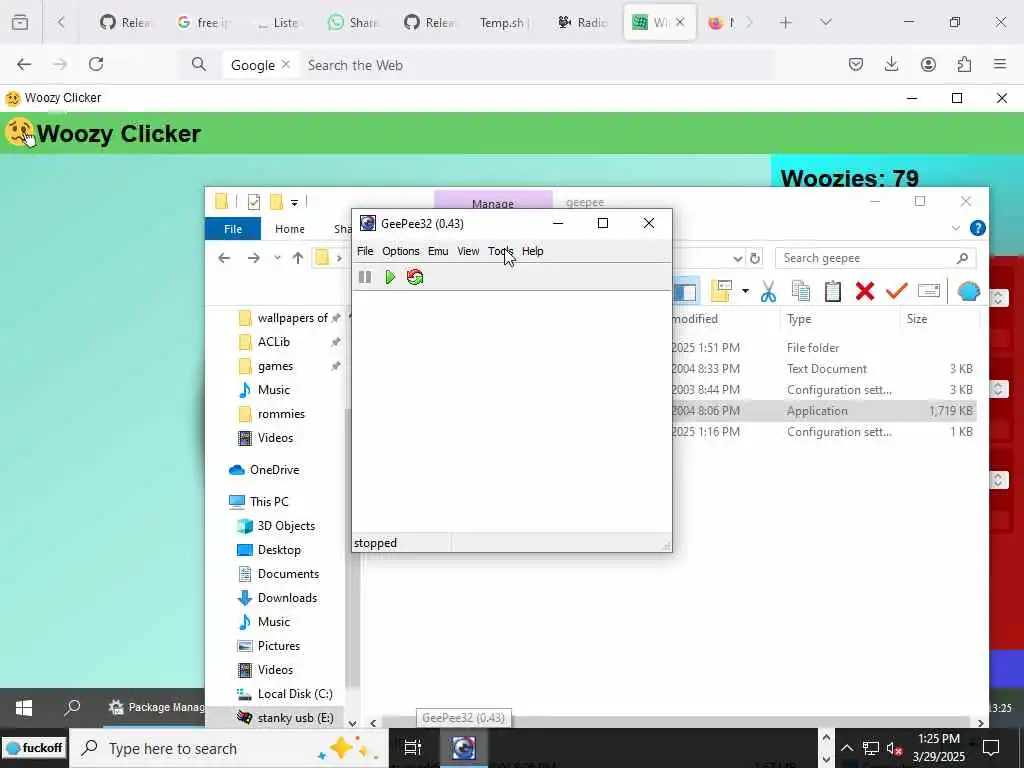Expand the Explorer ribbon chevron

point(955,228)
